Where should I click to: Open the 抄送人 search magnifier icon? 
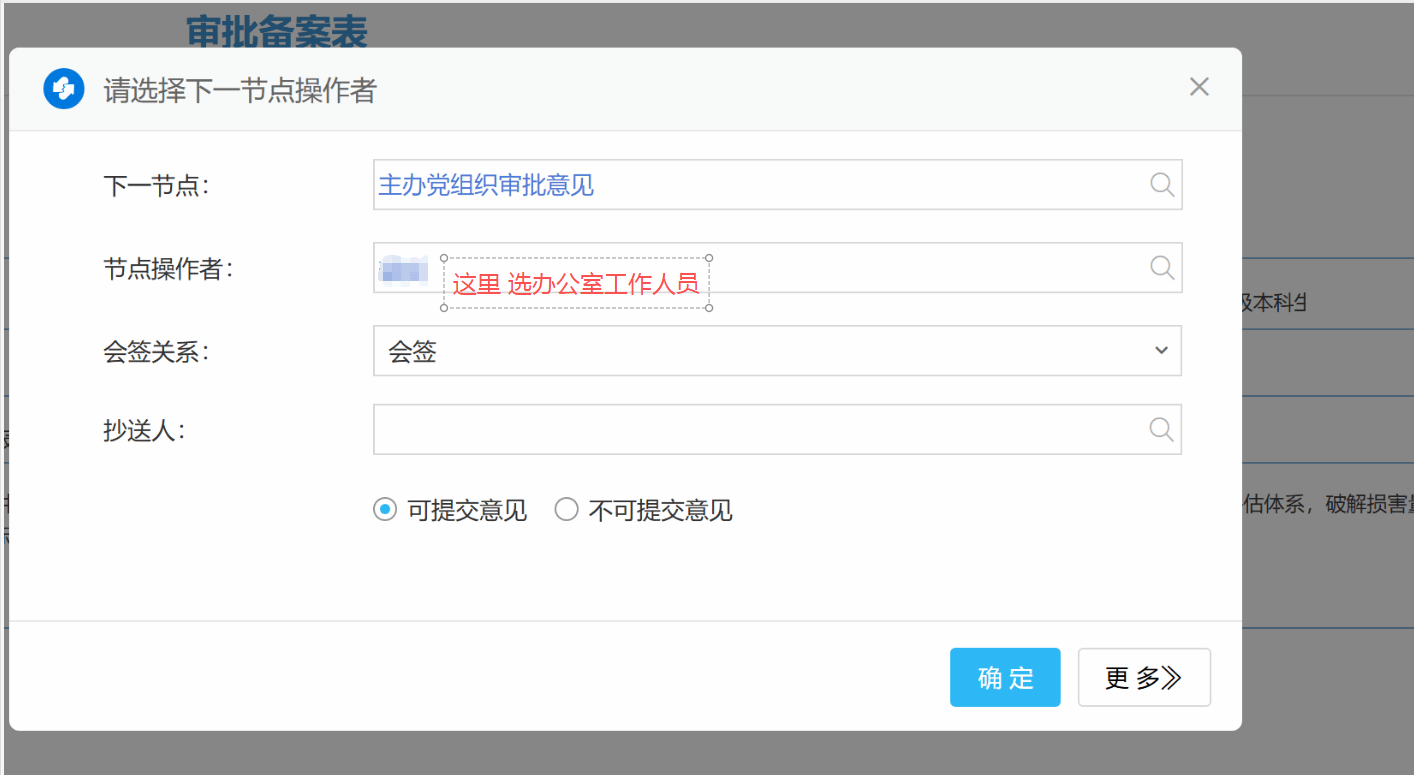1161,429
